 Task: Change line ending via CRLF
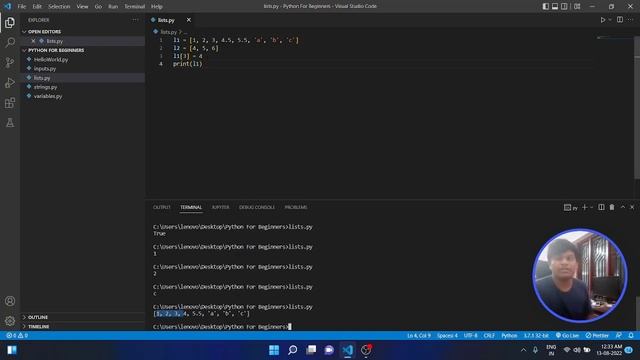pyautogui.click(x=489, y=336)
